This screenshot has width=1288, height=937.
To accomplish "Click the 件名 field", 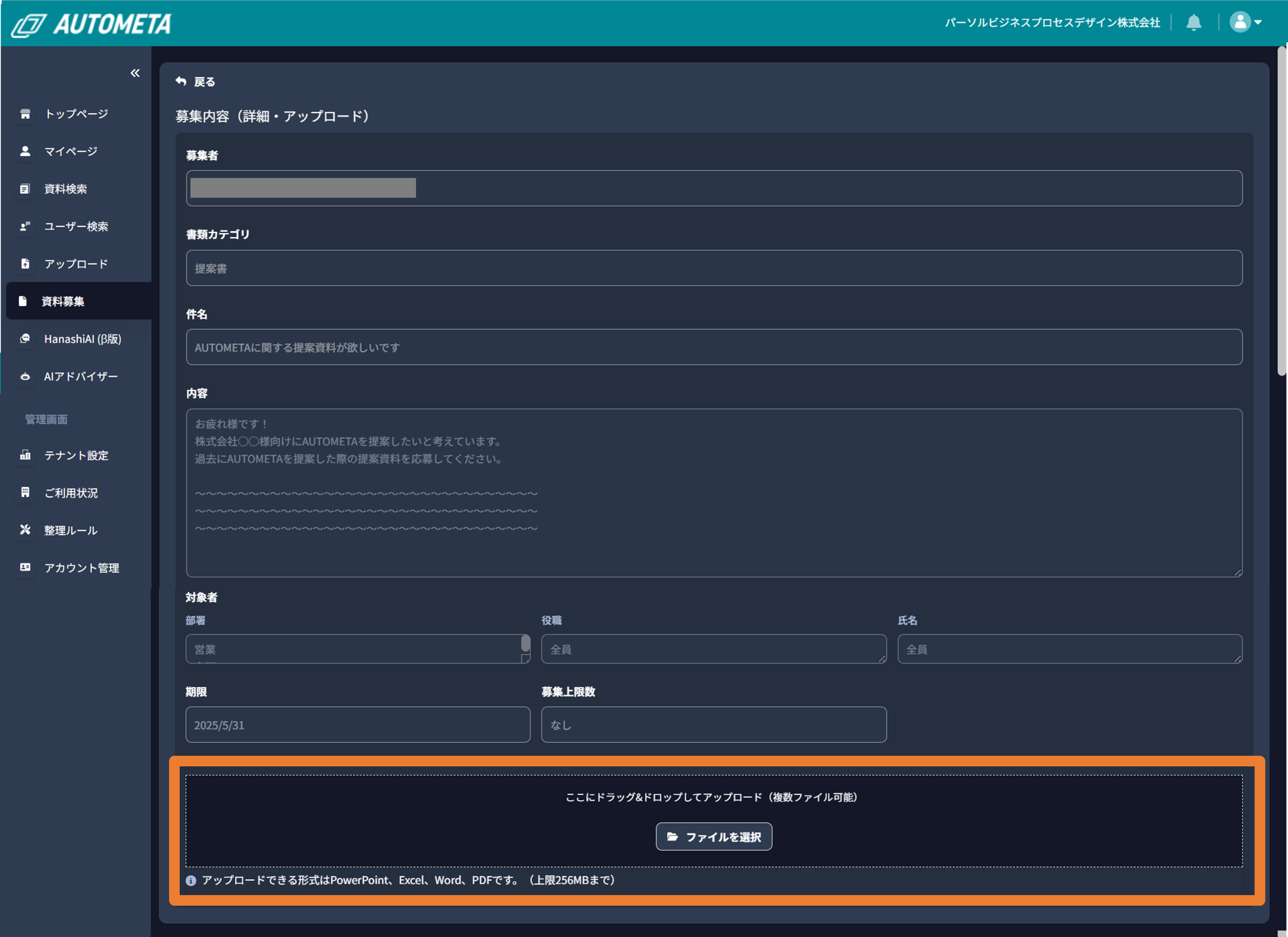I will click(714, 347).
